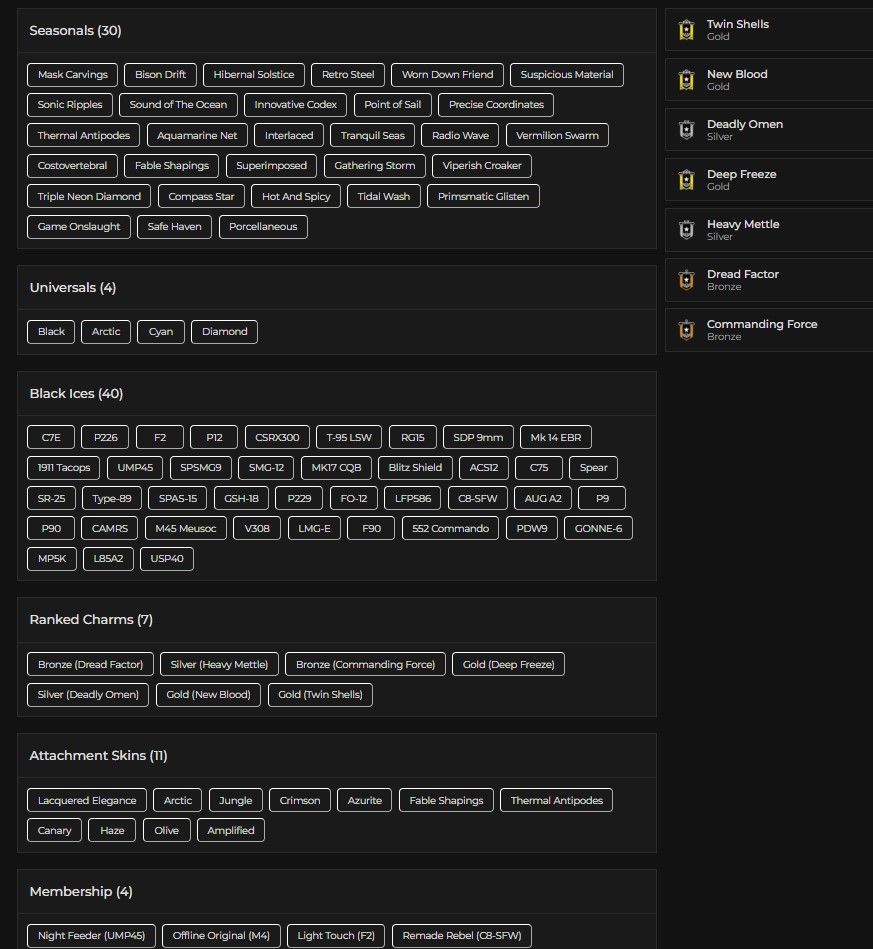Click the Seasonals (30) section heading
Screen dimensions: 873x949
(x=75, y=30)
